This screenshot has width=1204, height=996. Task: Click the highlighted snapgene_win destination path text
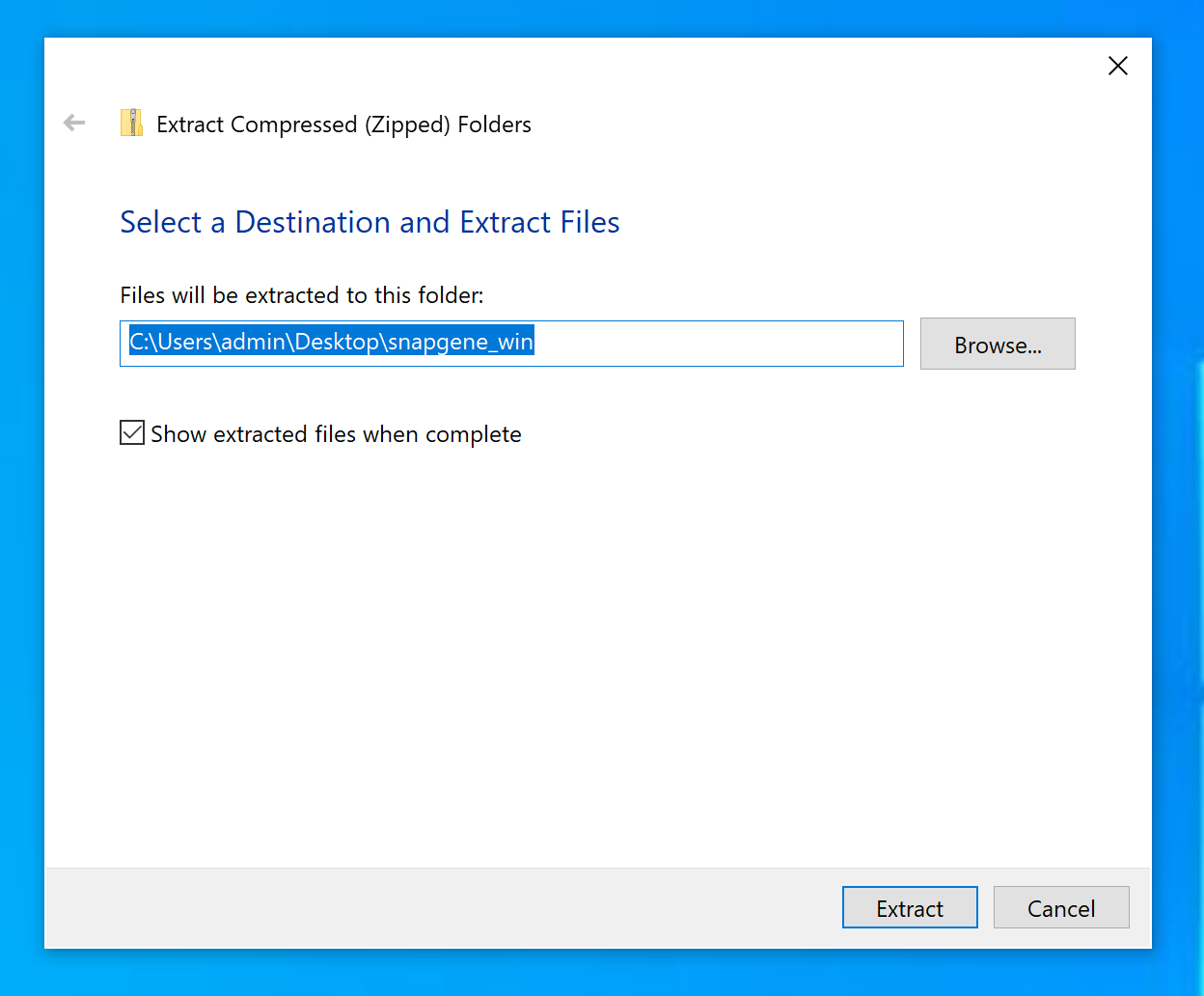coord(332,342)
